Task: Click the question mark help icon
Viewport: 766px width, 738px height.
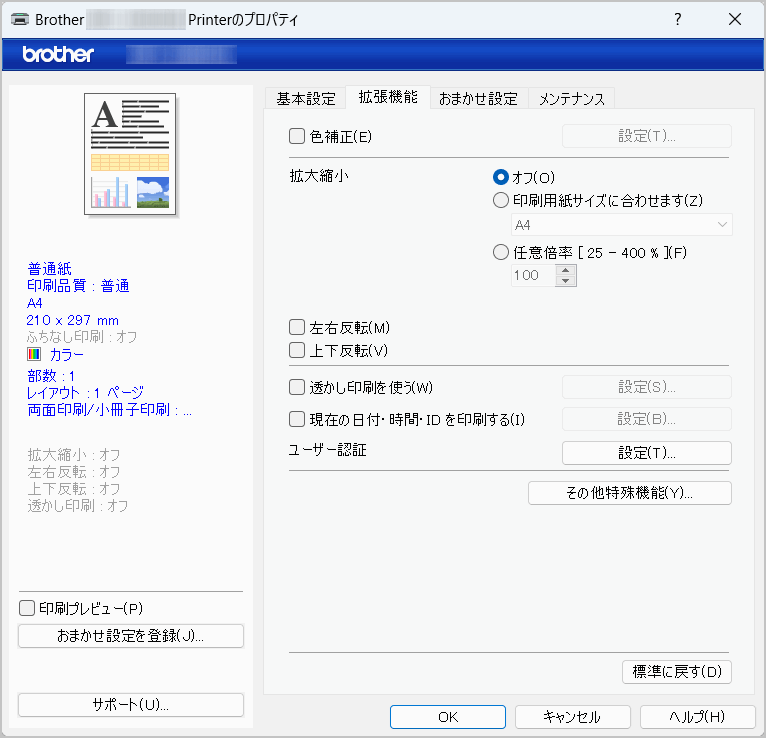Action: point(678,20)
